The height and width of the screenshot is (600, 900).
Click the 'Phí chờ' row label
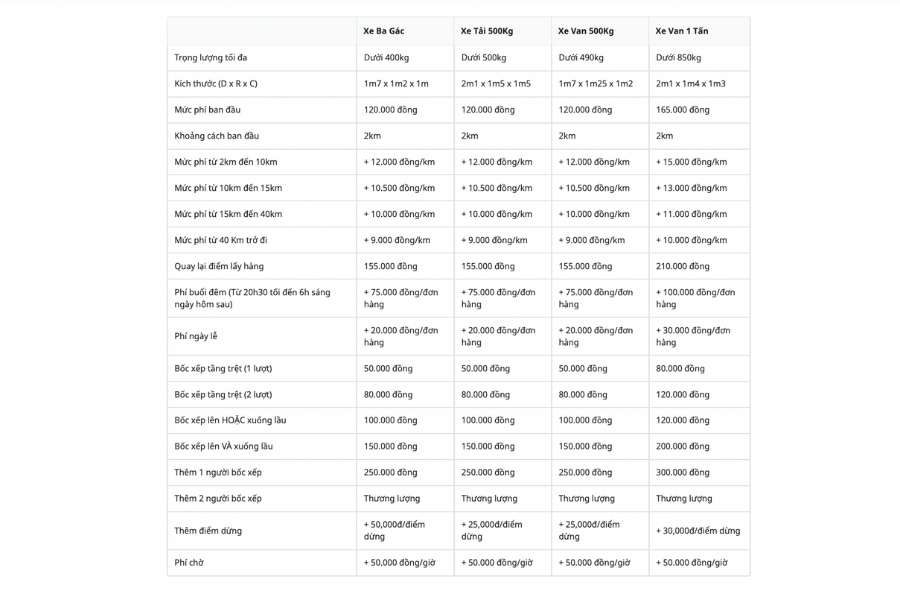click(189, 563)
